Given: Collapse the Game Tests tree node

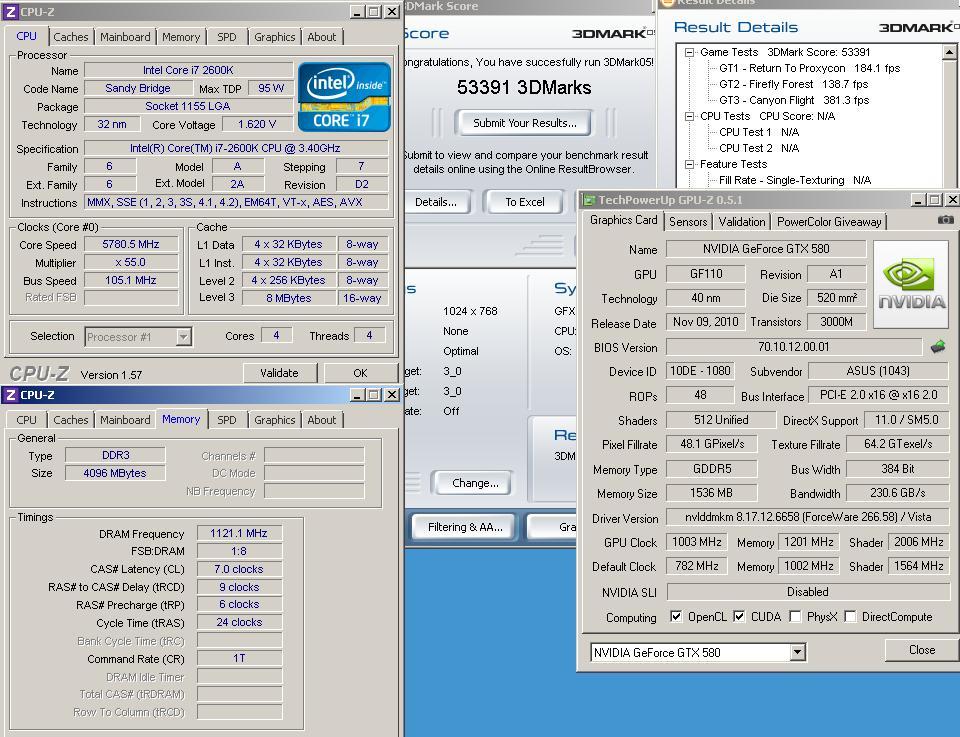Looking at the screenshot, I should coord(689,52).
